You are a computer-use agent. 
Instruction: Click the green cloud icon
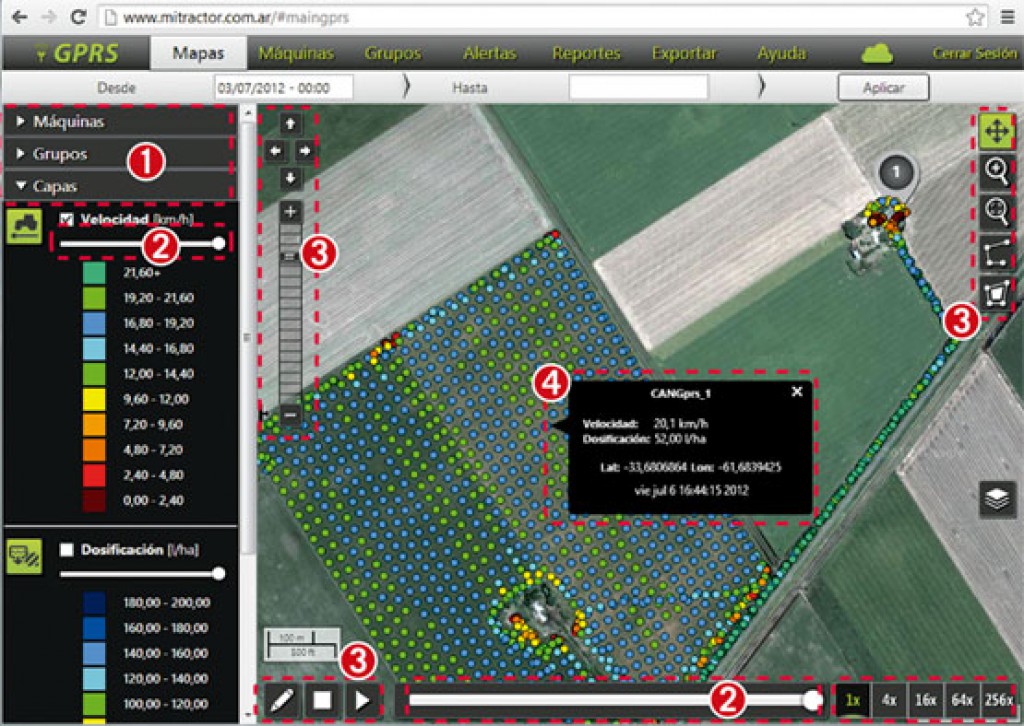coord(877,53)
